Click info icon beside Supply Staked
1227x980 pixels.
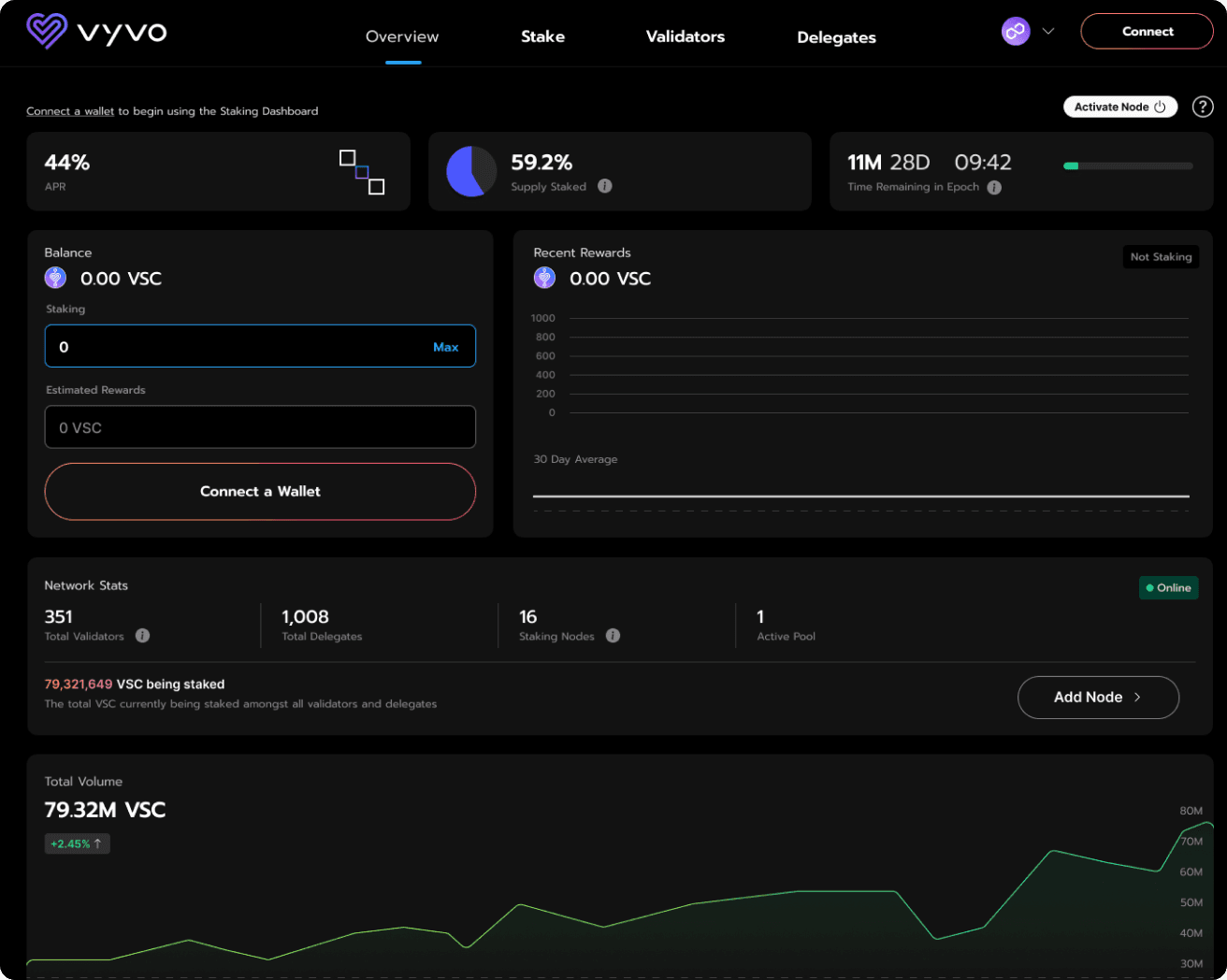point(605,186)
